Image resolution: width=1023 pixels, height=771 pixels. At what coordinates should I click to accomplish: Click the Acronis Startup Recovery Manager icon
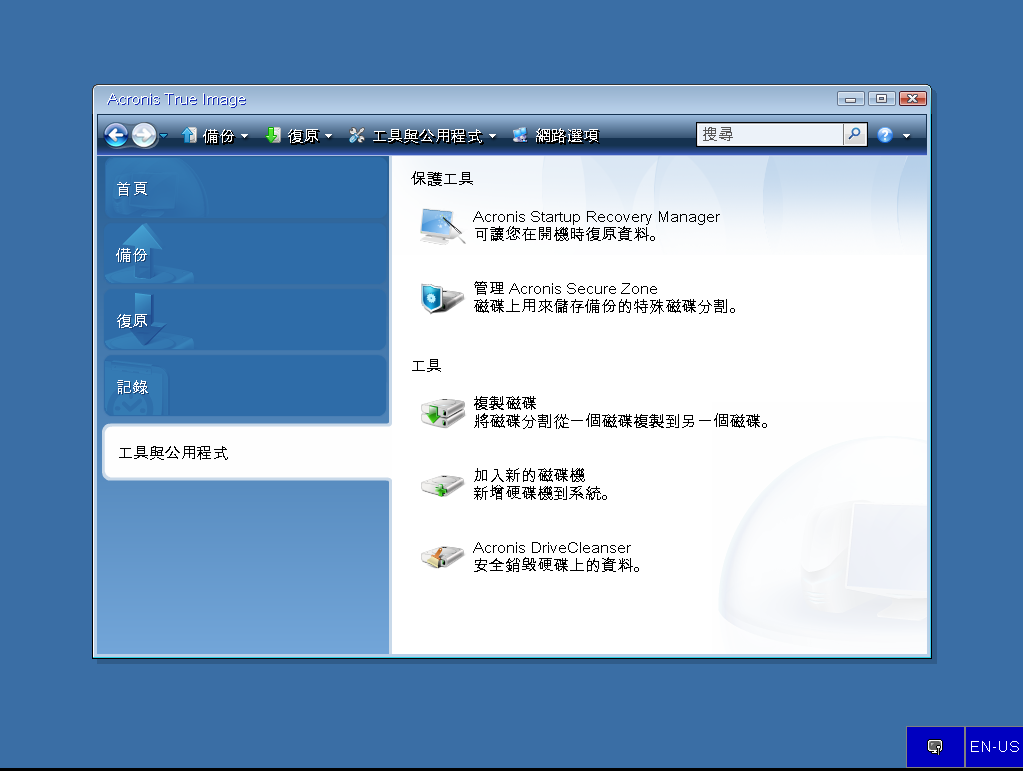point(442,226)
